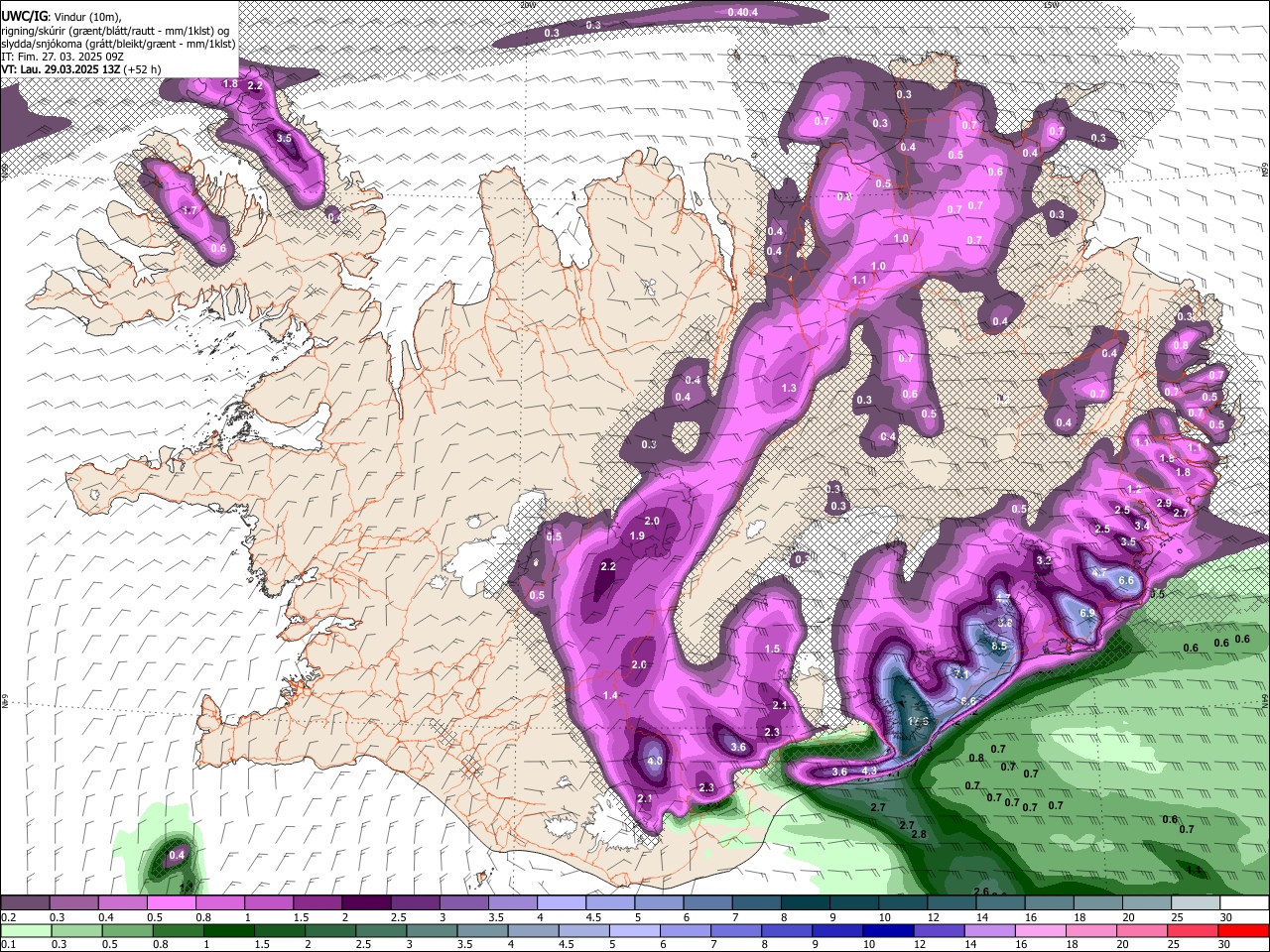Click the 1.4 snow value on the map
This screenshot has width=1270, height=952.
click(610, 696)
